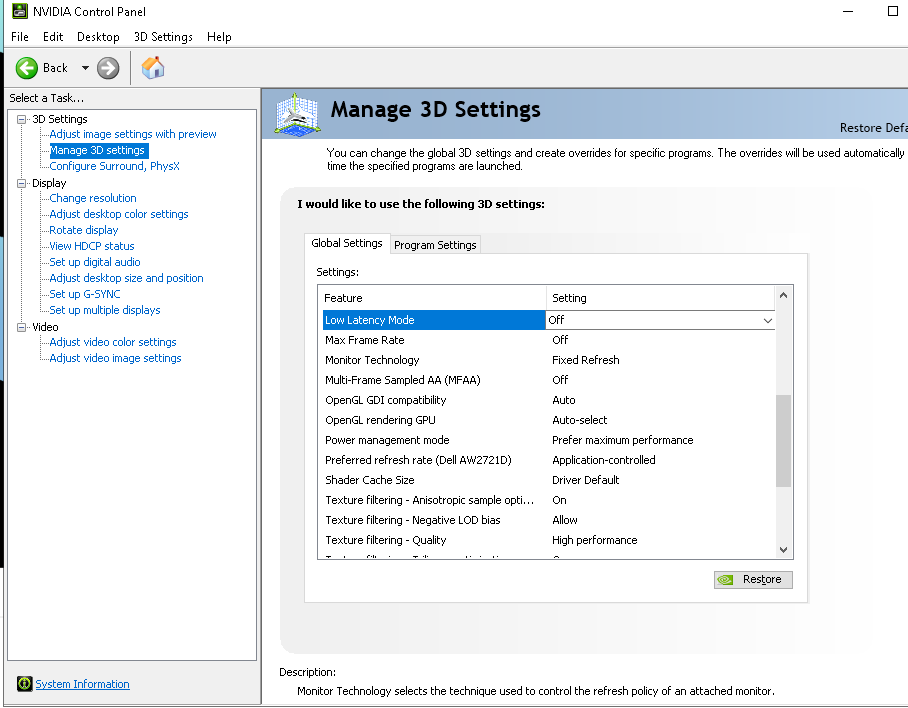Select Shader Cache Size row
908x708 pixels.
click(548, 480)
